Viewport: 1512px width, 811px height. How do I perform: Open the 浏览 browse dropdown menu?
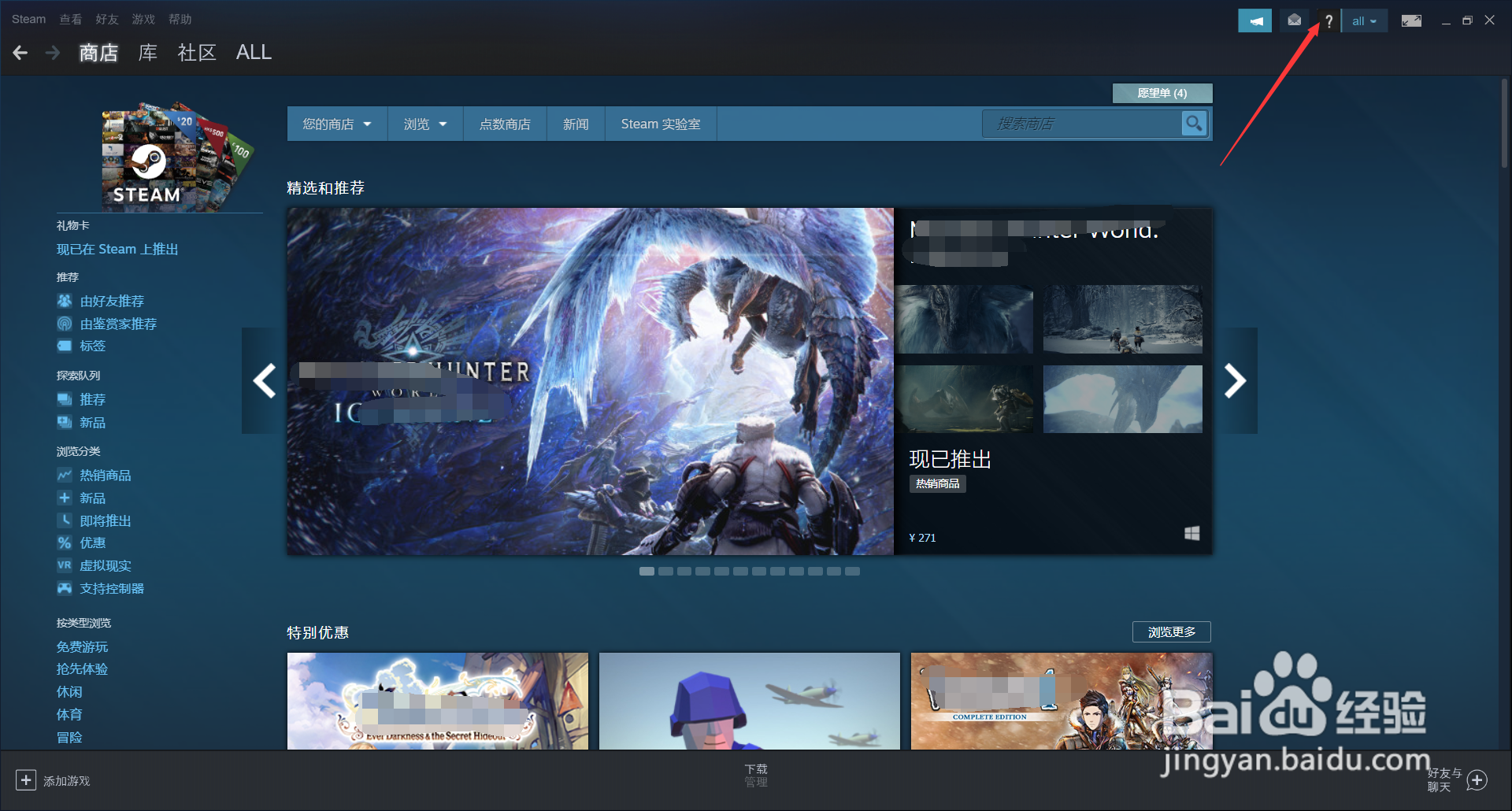pyautogui.click(x=424, y=124)
